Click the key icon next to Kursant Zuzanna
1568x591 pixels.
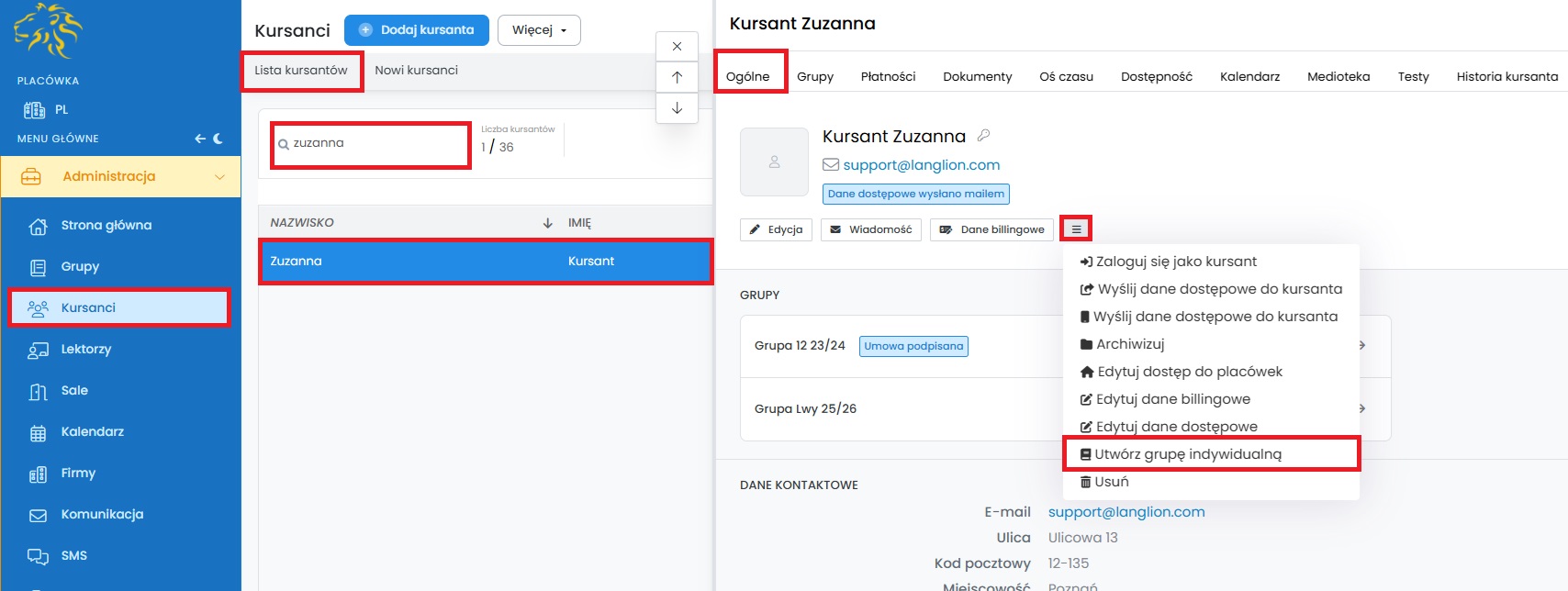[983, 136]
